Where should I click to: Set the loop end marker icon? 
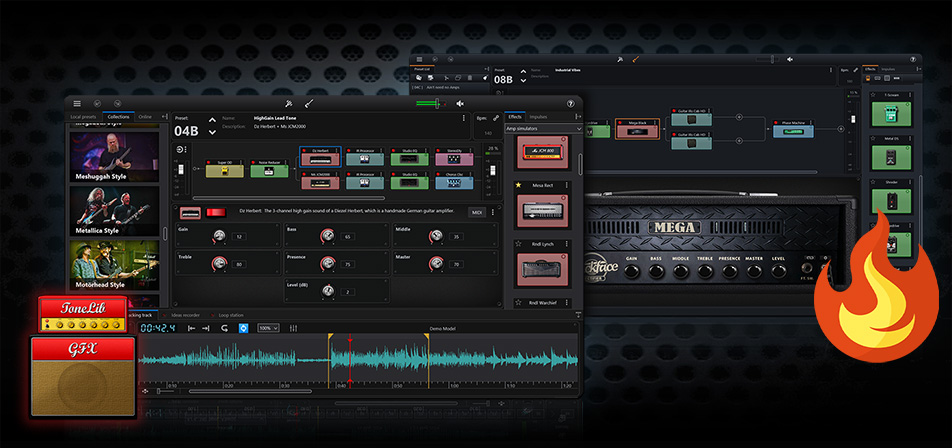point(205,328)
